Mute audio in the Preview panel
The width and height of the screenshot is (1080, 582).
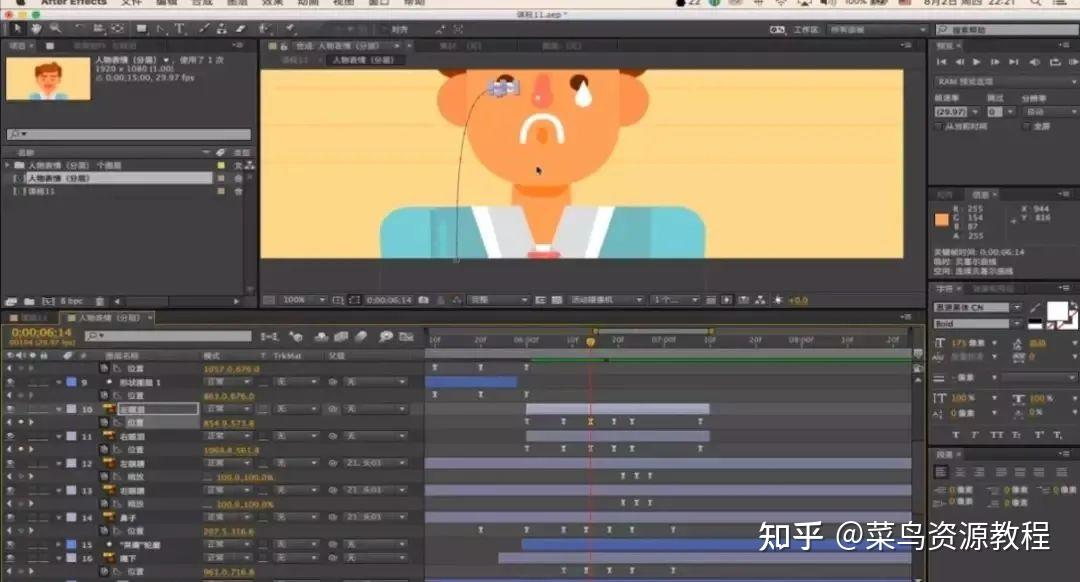[1035, 62]
